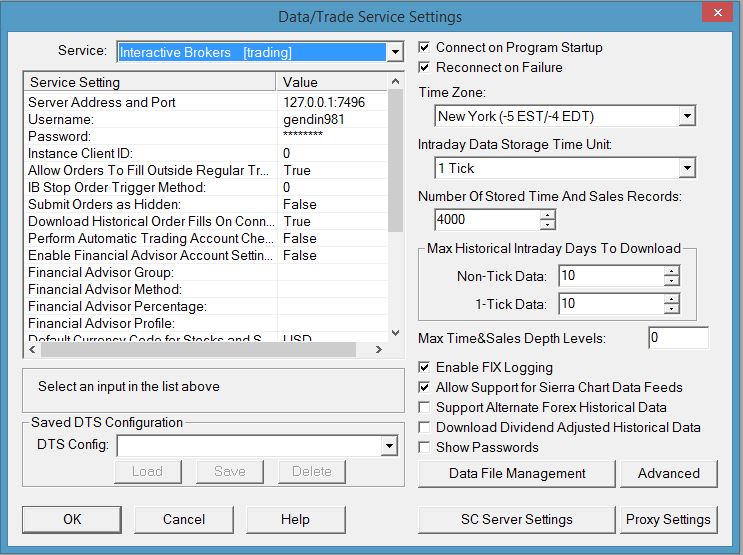Viewport: 743px width, 555px height.
Task: Select the Username: setting row
Action: pyautogui.click(x=206, y=119)
